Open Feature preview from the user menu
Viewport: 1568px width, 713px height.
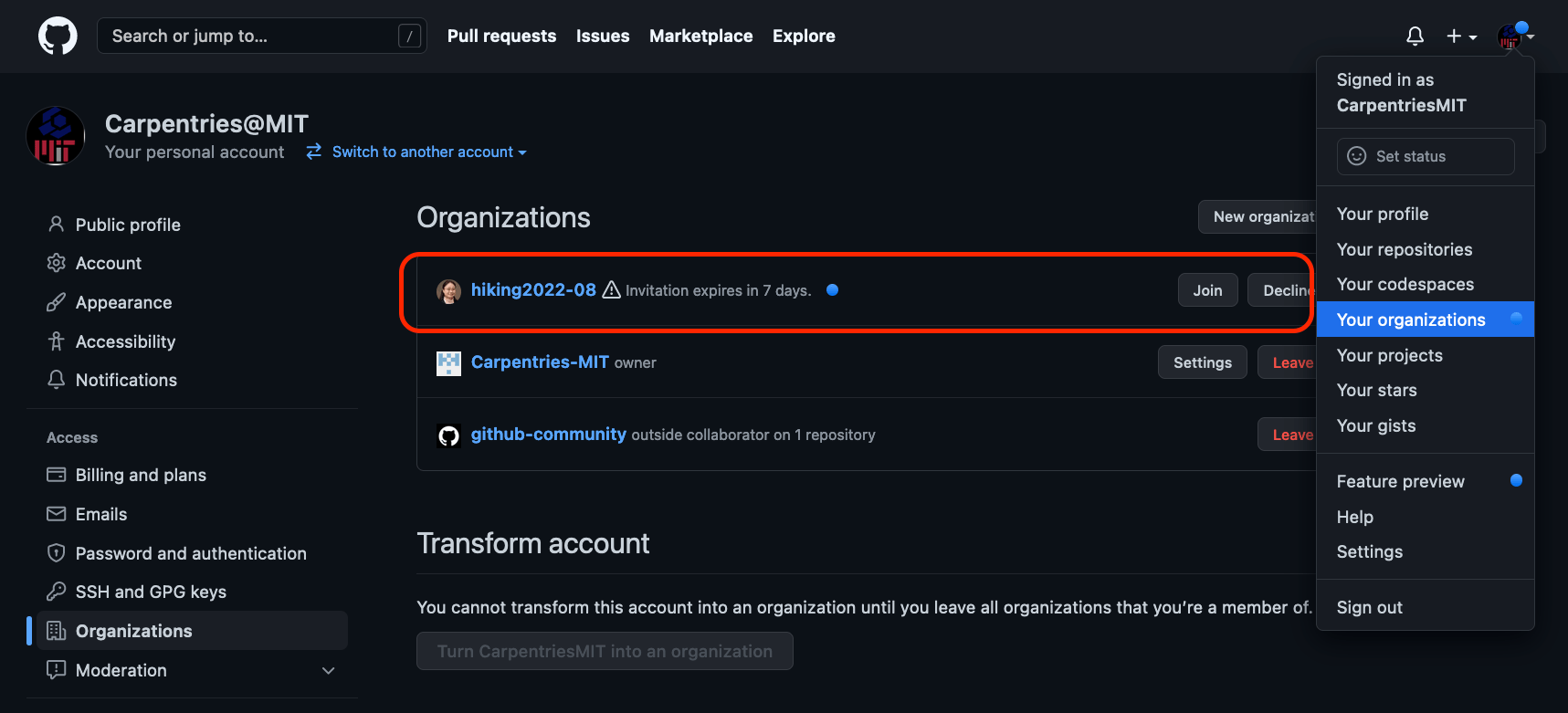[x=1425, y=481]
